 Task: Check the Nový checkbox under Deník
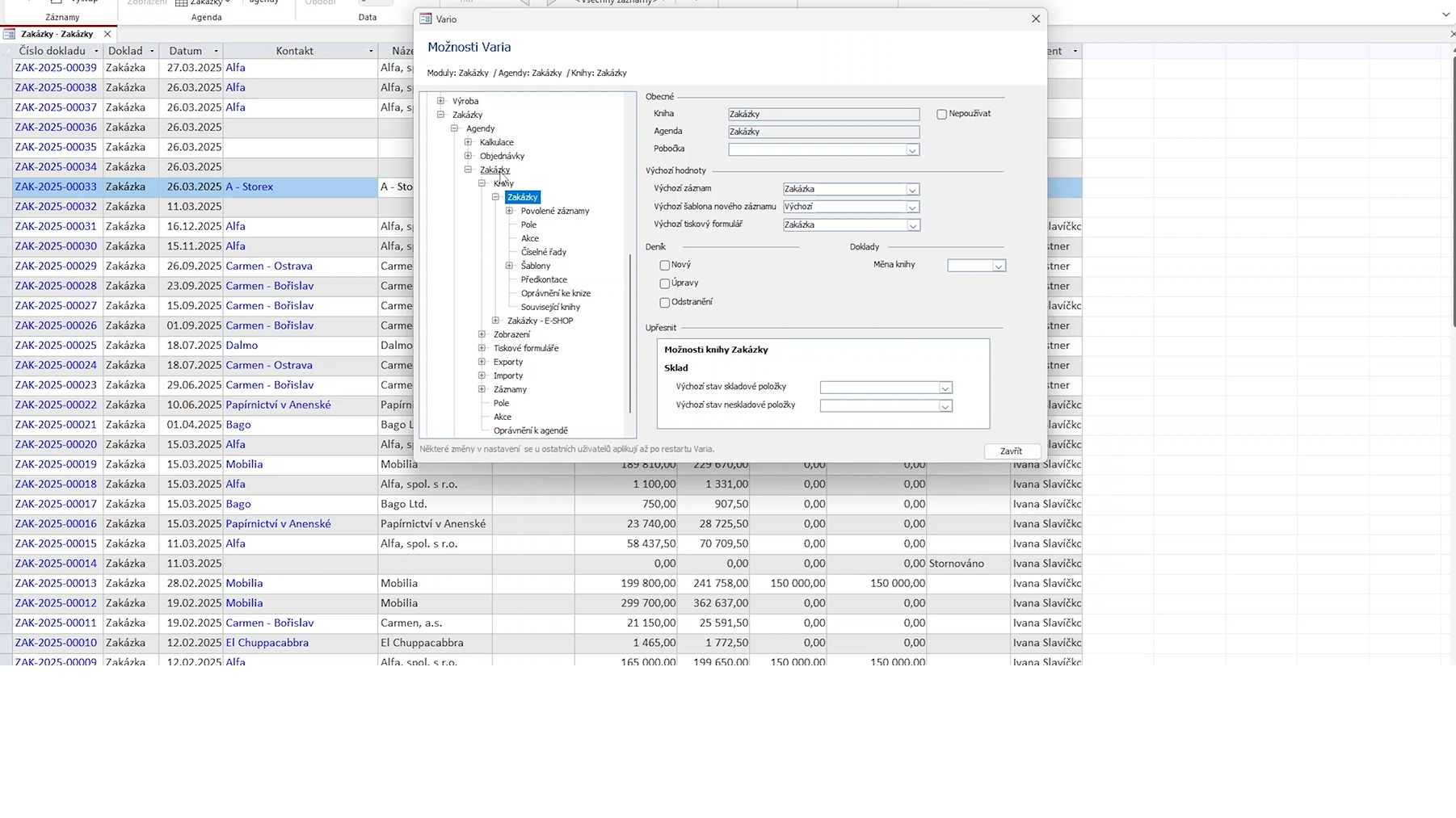(x=665, y=265)
